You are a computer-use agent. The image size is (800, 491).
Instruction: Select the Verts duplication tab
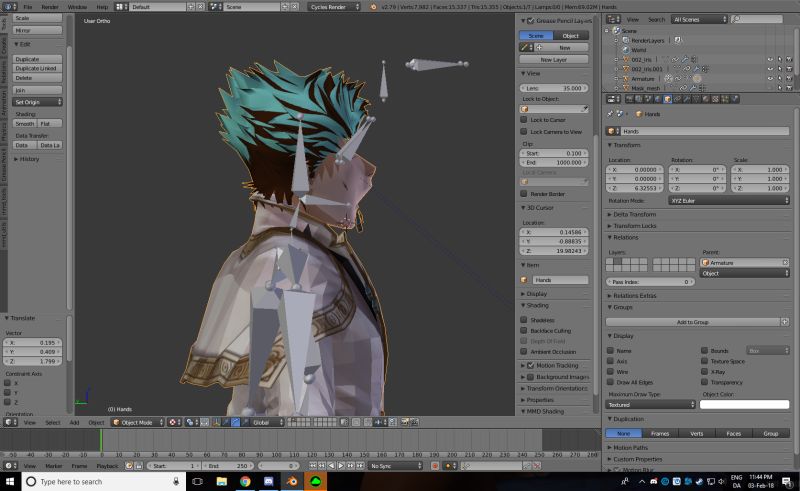(x=696, y=433)
